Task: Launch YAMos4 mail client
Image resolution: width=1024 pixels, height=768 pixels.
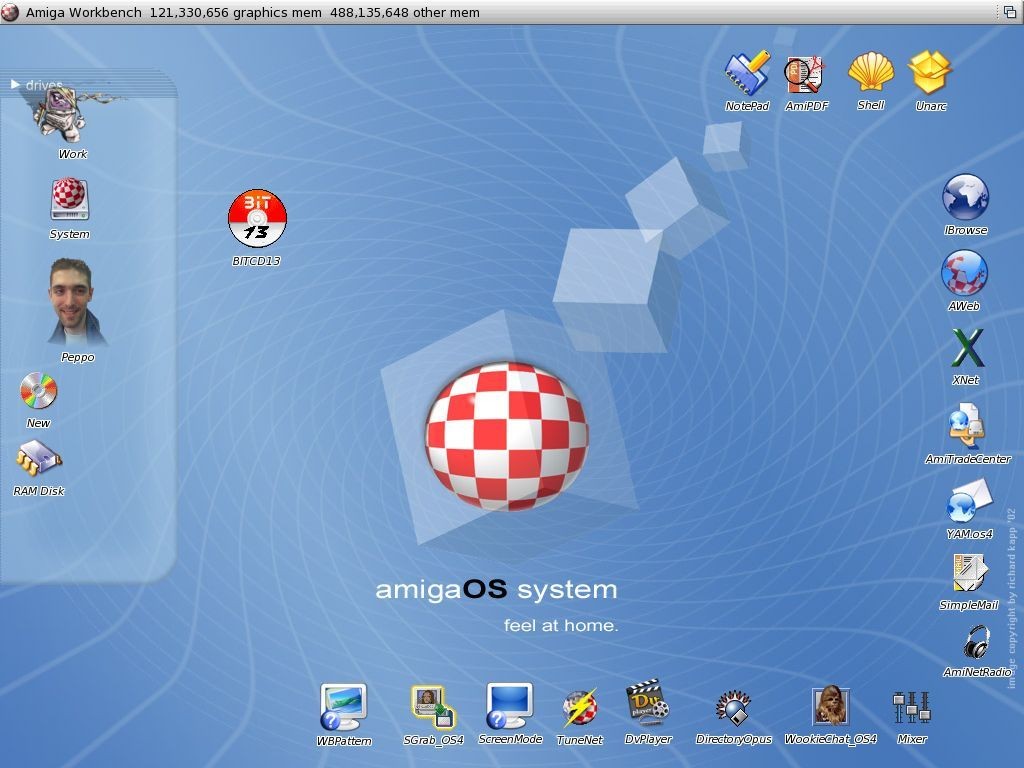Action: tap(968, 502)
